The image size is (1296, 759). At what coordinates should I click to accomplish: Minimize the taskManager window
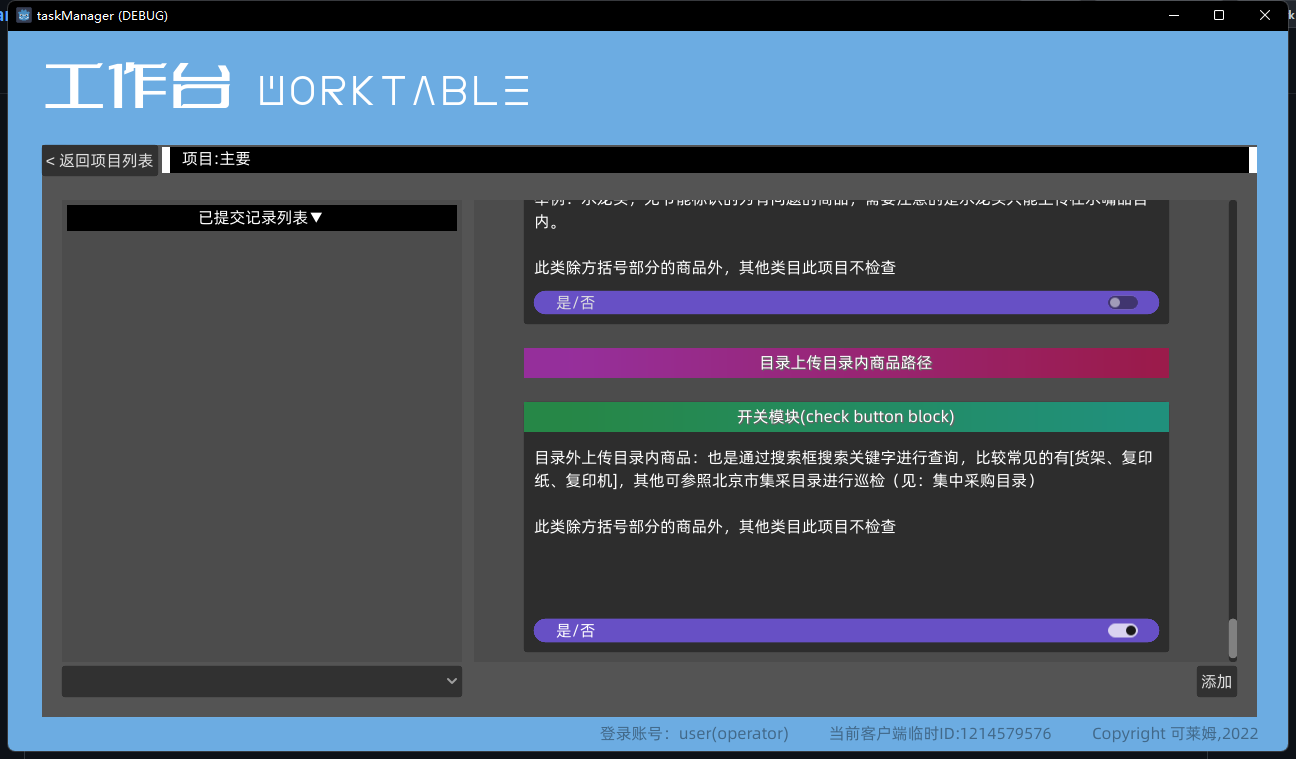tap(1172, 15)
